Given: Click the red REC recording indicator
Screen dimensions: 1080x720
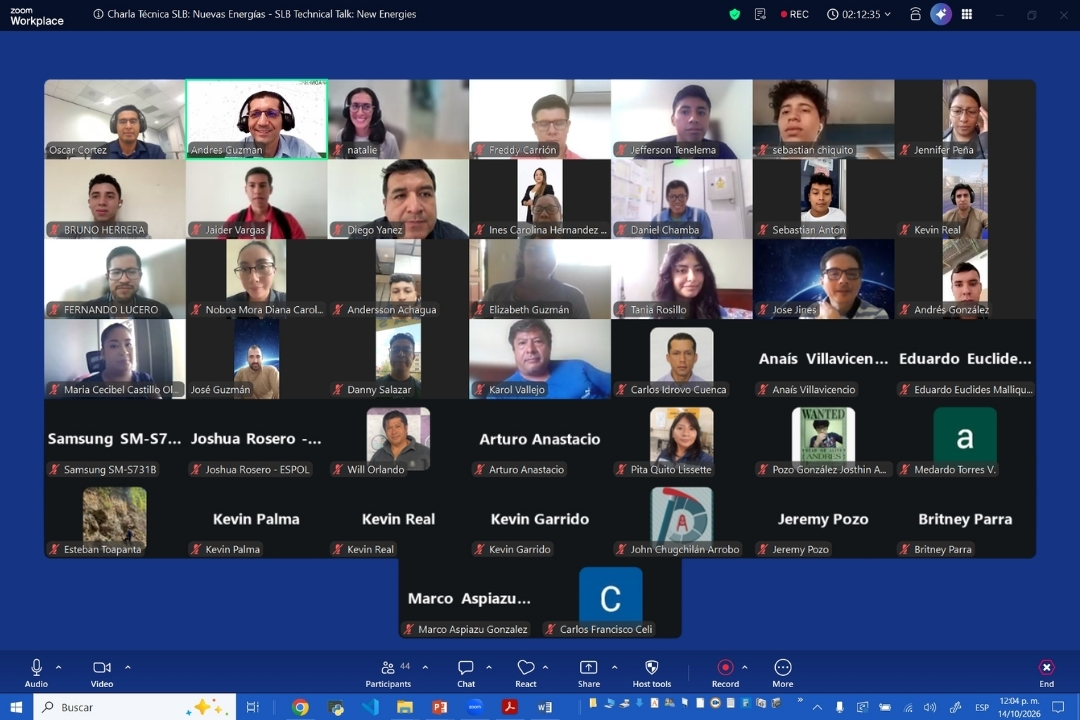Looking at the screenshot, I should tap(794, 14).
